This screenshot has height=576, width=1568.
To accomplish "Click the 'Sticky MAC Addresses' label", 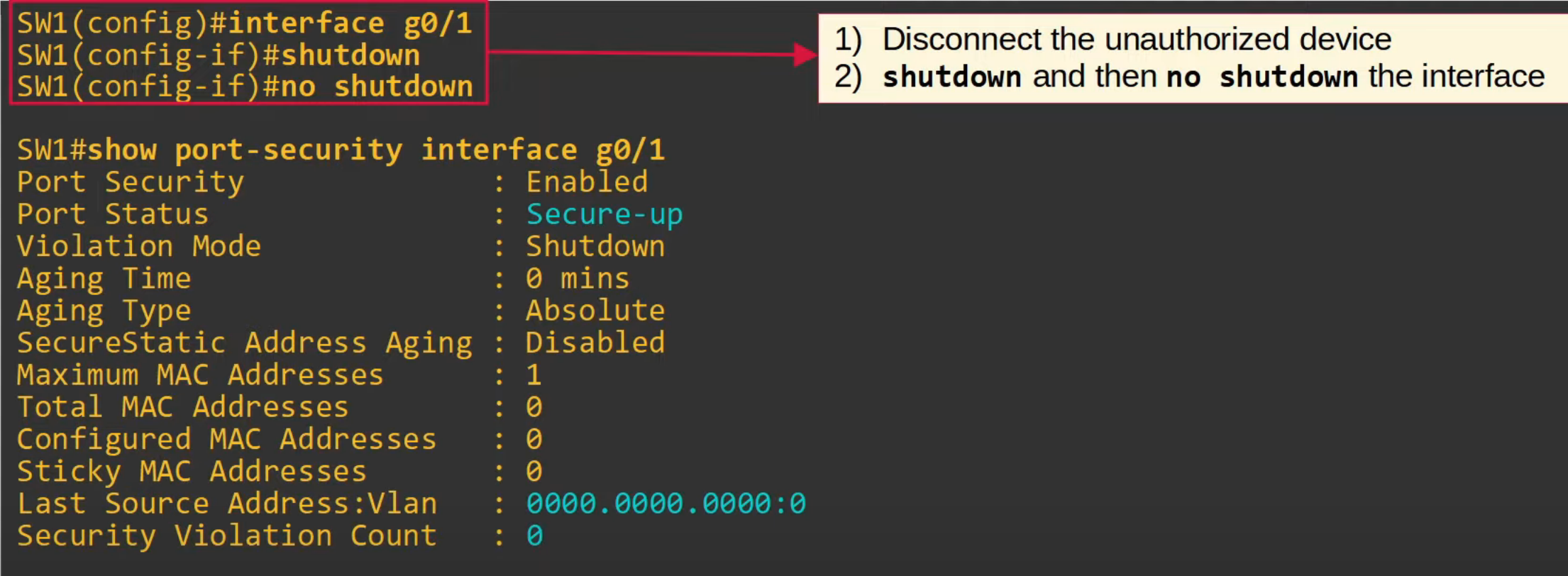I will pos(192,471).
